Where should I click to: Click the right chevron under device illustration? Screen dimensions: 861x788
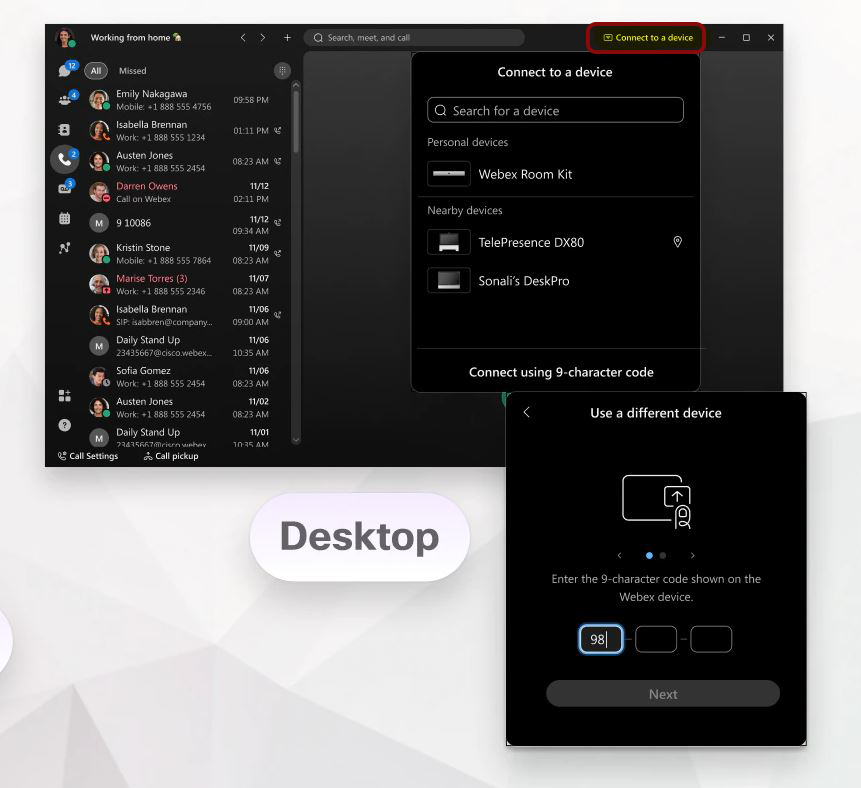692,555
